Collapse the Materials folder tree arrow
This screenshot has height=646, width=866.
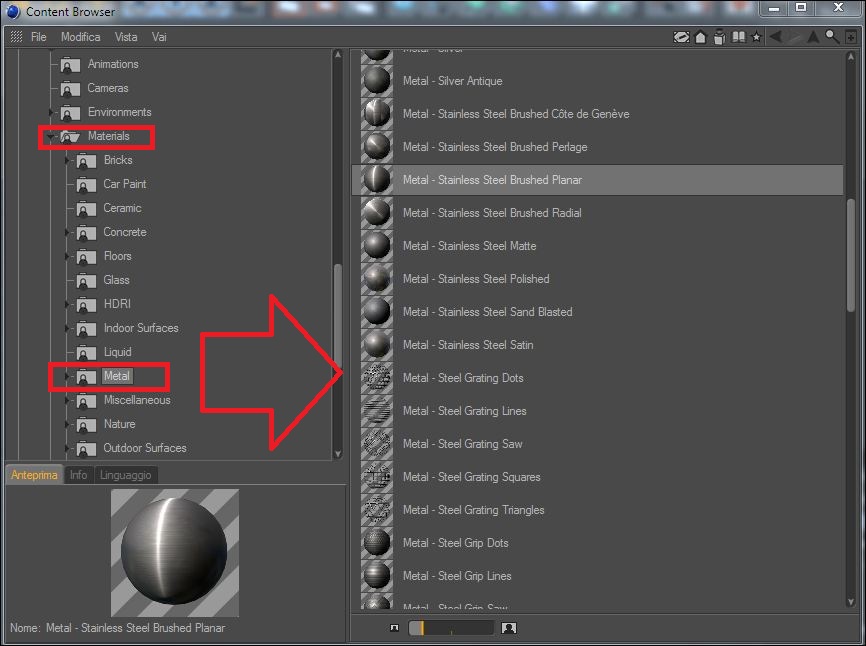[51, 136]
